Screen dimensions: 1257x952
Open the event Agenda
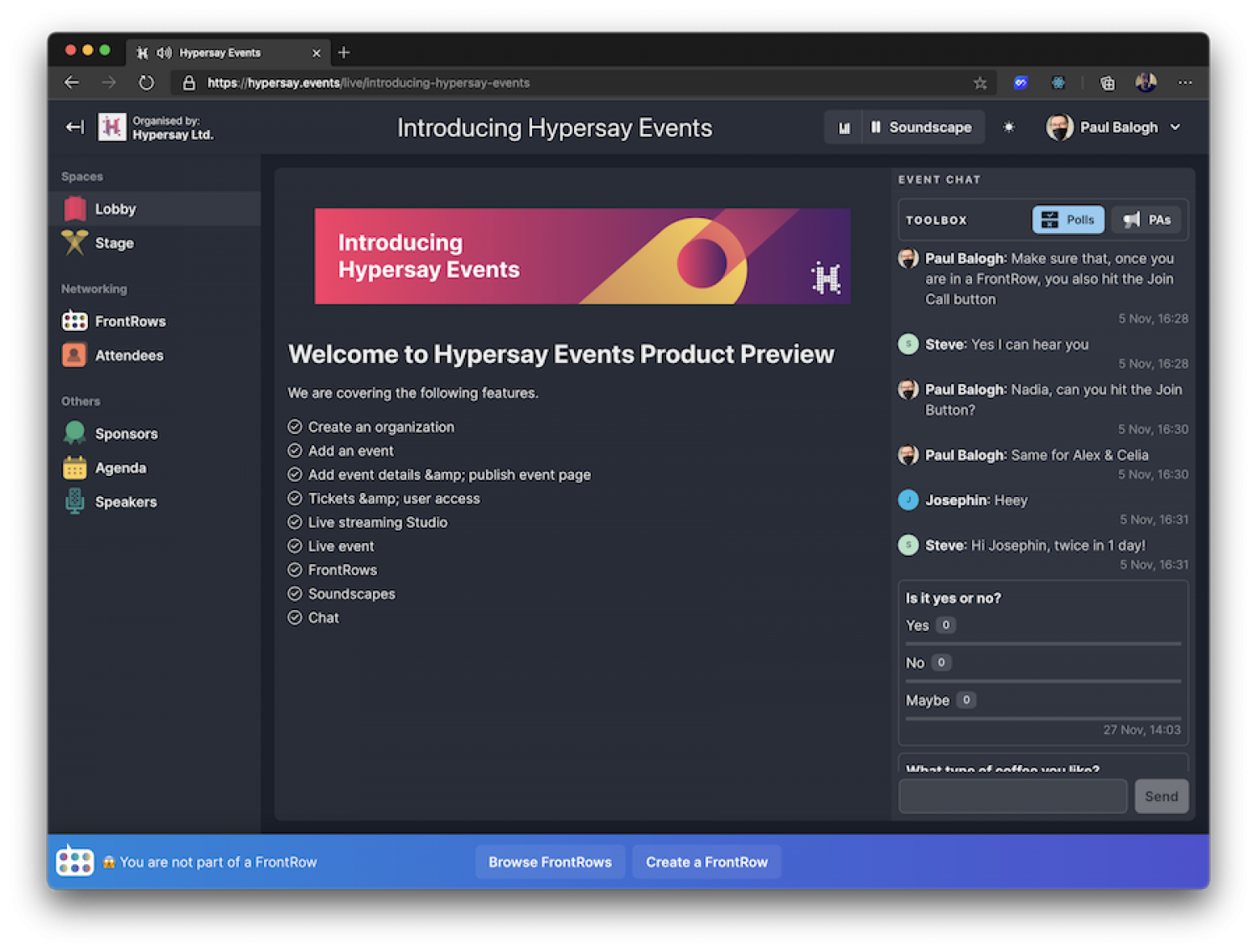click(x=120, y=468)
